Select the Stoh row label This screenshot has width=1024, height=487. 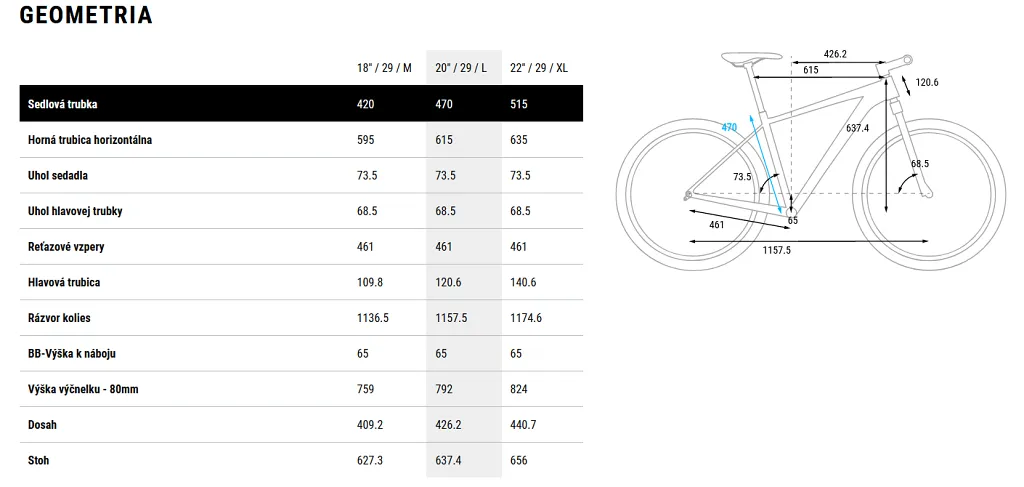click(39, 461)
